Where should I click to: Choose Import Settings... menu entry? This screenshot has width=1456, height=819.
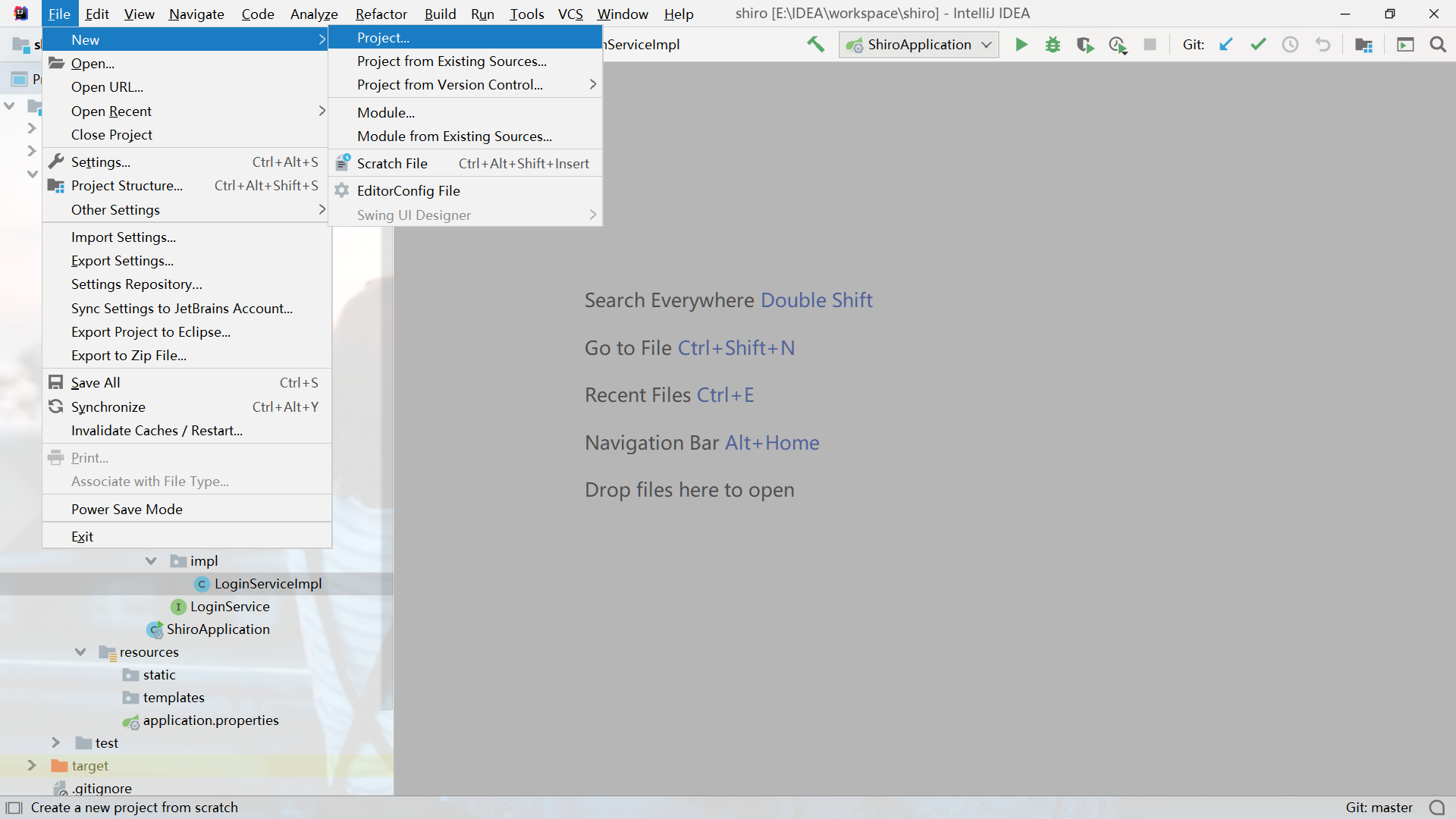(x=187, y=237)
